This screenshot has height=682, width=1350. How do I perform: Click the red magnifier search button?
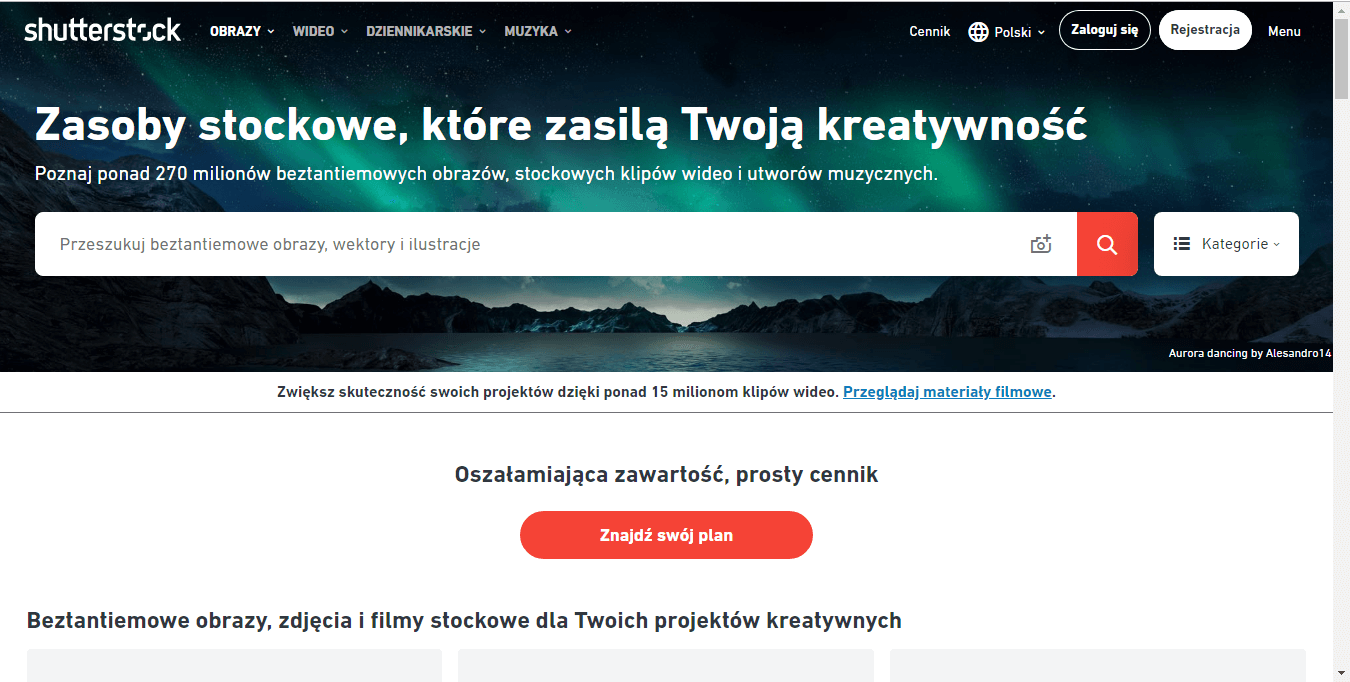pyautogui.click(x=1107, y=244)
